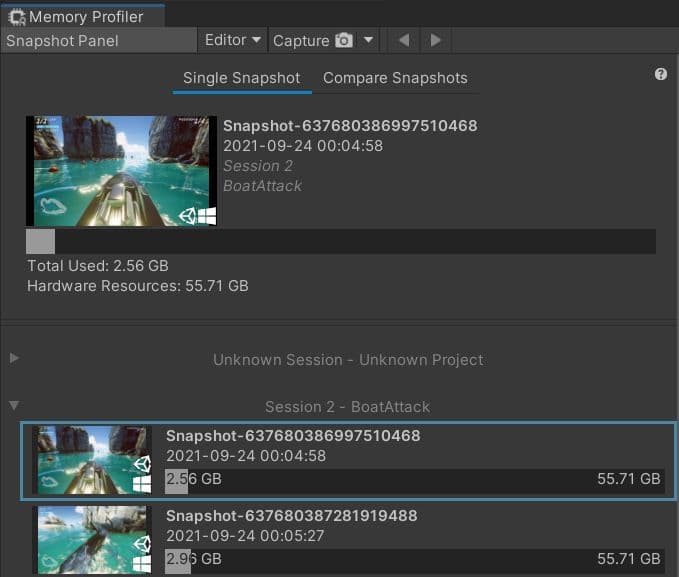Click the forward navigation arrow
Viewport: 679px width, 577px height.
[435, 41]
